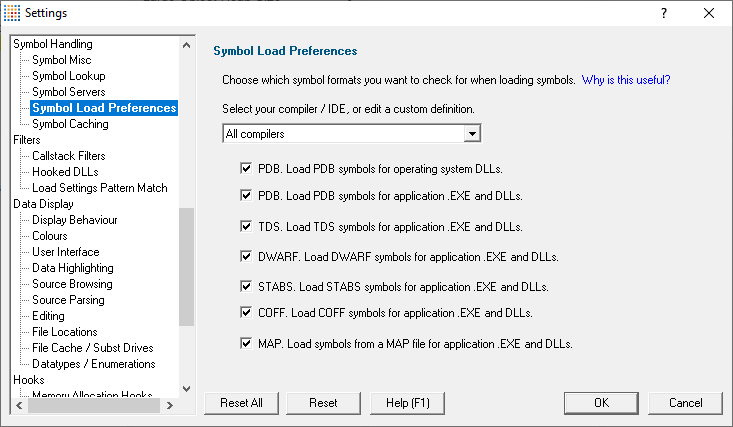Open Source Parsing settings
733x427 pixels.
click(68, 300)
